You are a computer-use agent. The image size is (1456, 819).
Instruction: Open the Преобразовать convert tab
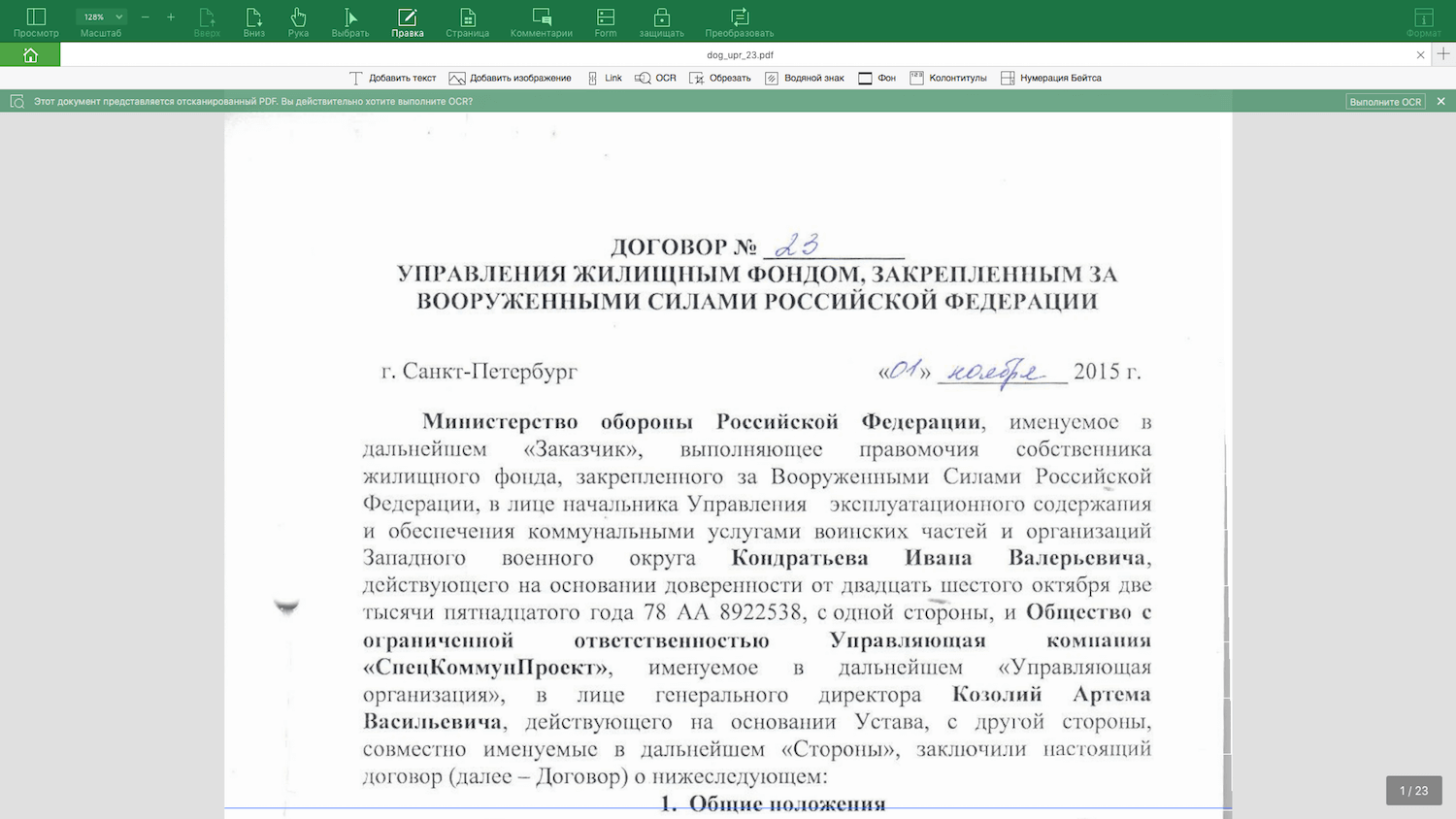(740, 22)
